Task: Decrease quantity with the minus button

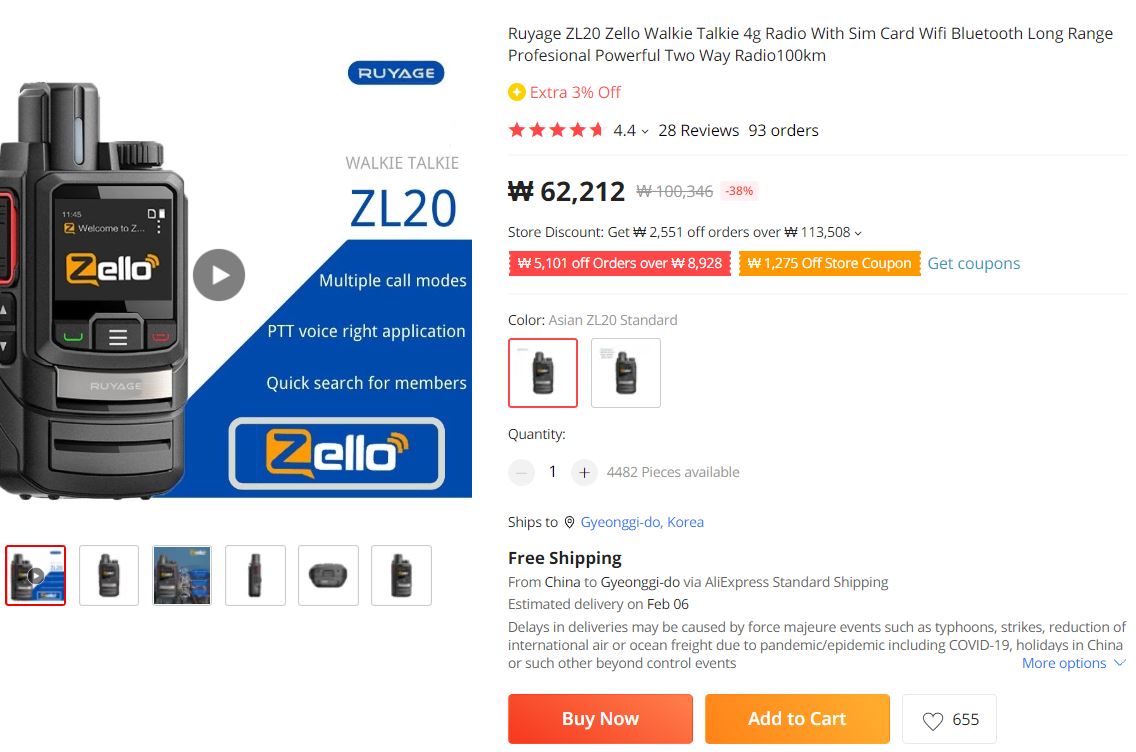Action: pos(521,472)
